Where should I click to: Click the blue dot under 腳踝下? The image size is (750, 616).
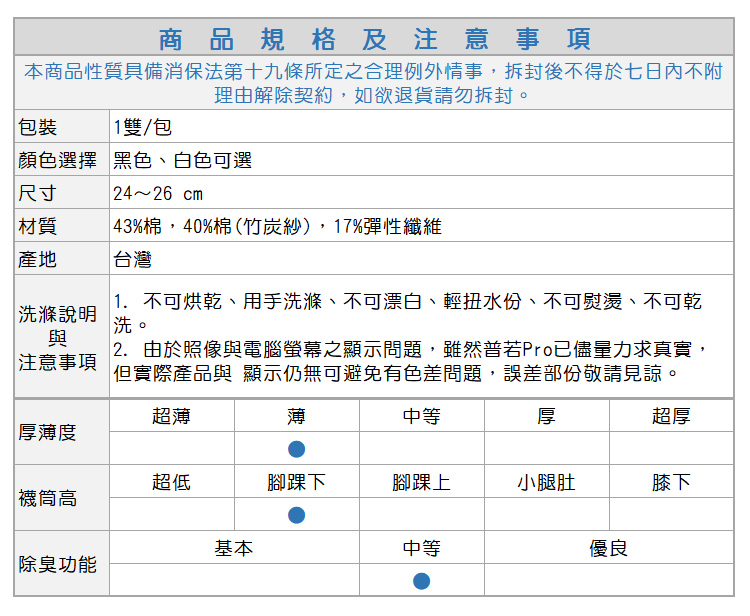pos(297,515)
